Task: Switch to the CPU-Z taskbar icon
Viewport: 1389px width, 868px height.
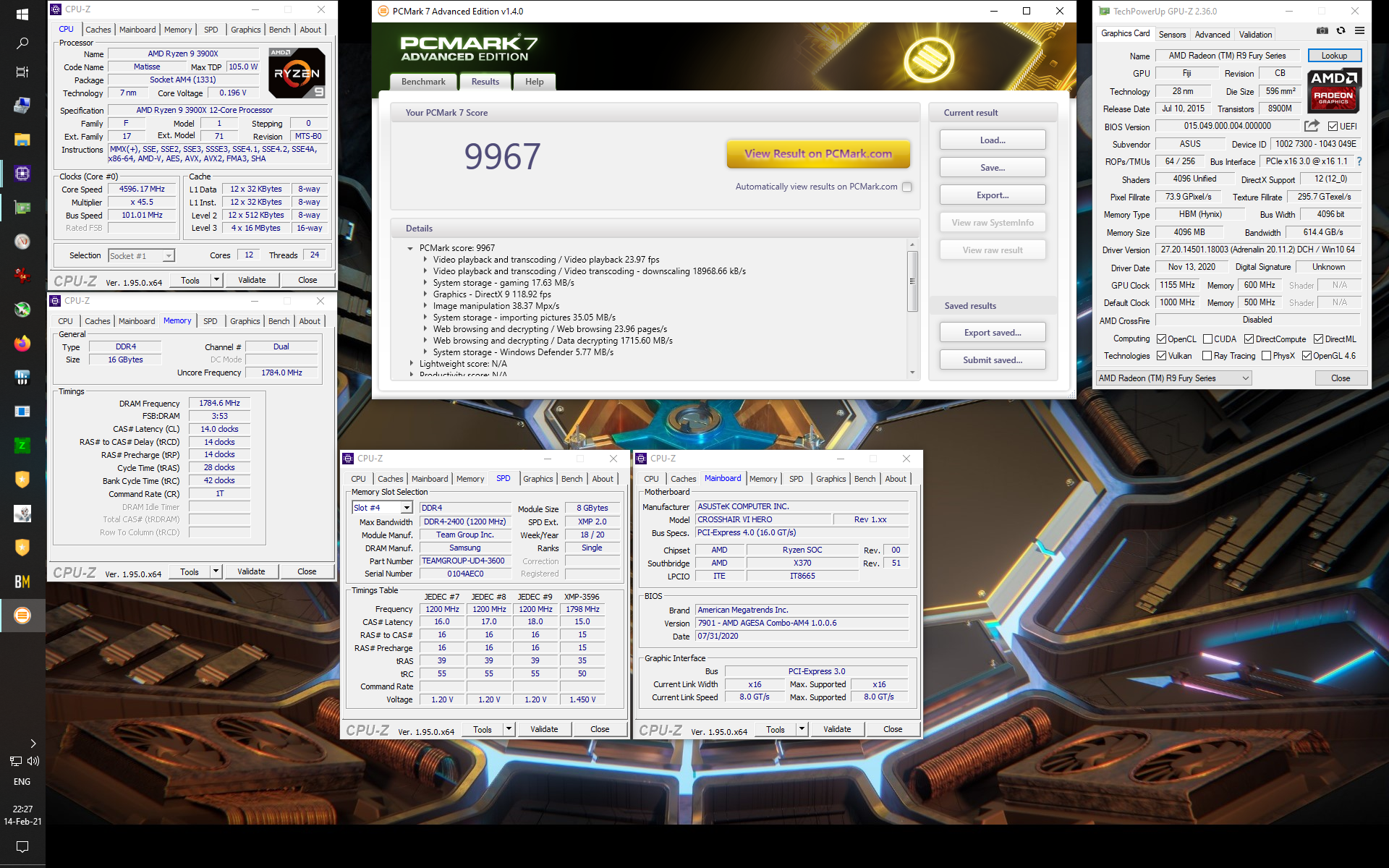Action: pyautogui.click(x=22, y=174)
